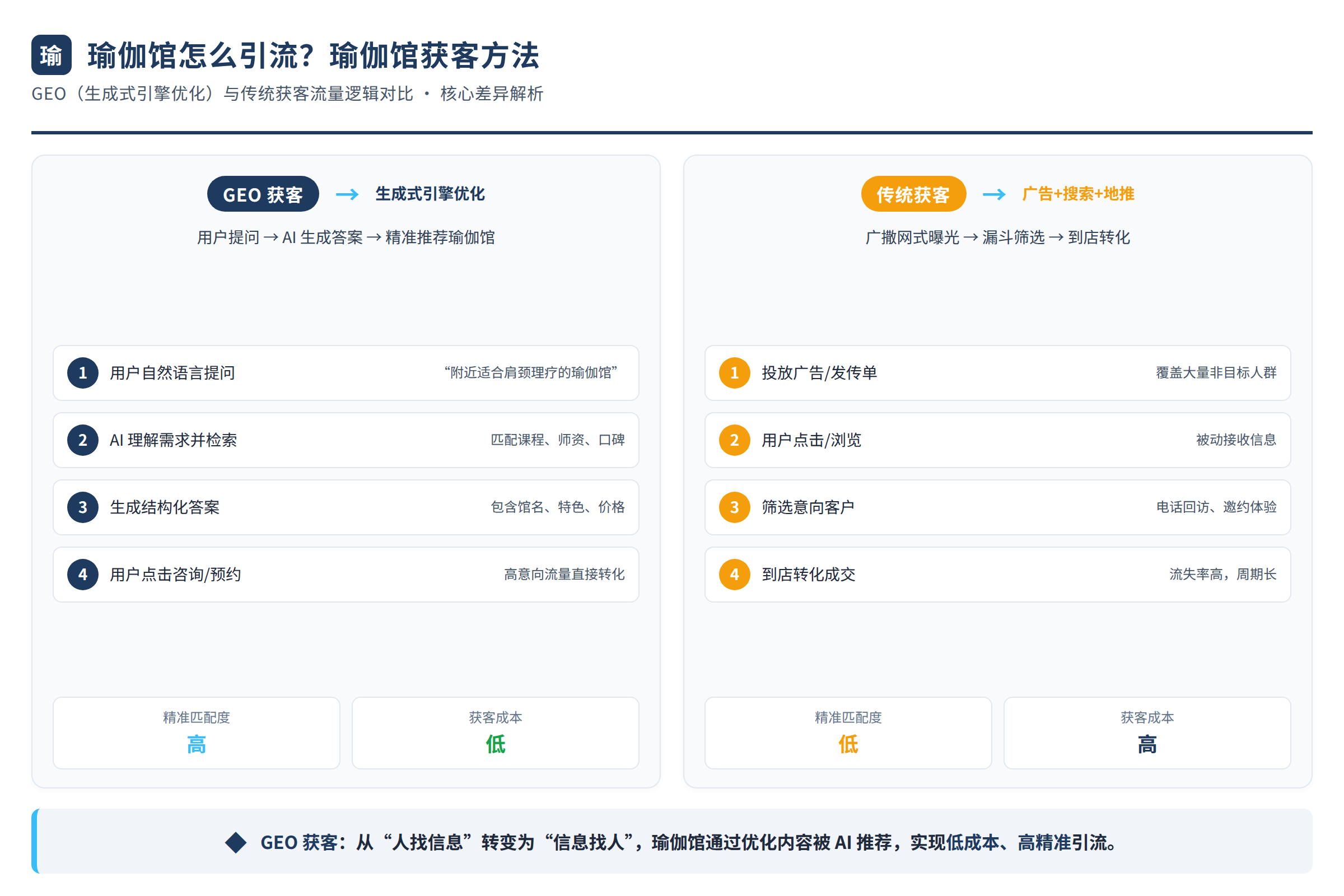Click the note 流失率高，周期长
This screenshot has height=896, width=1344.
[x=1223, y=575]
